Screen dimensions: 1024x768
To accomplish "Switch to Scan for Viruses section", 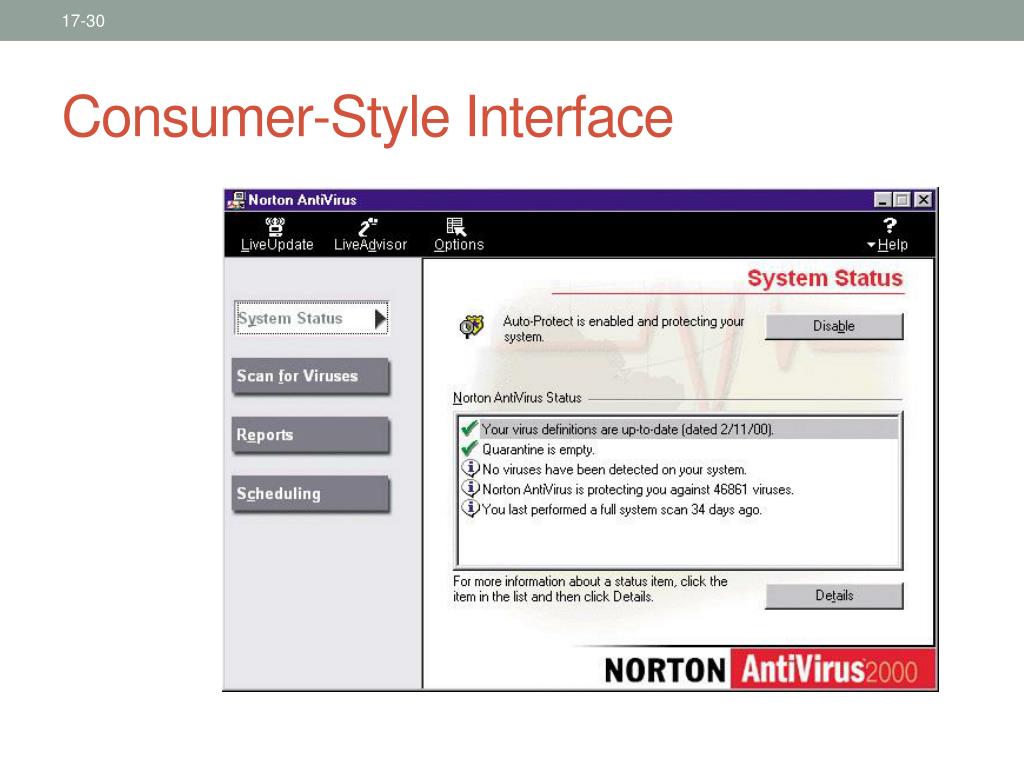I will pos(311,376).
